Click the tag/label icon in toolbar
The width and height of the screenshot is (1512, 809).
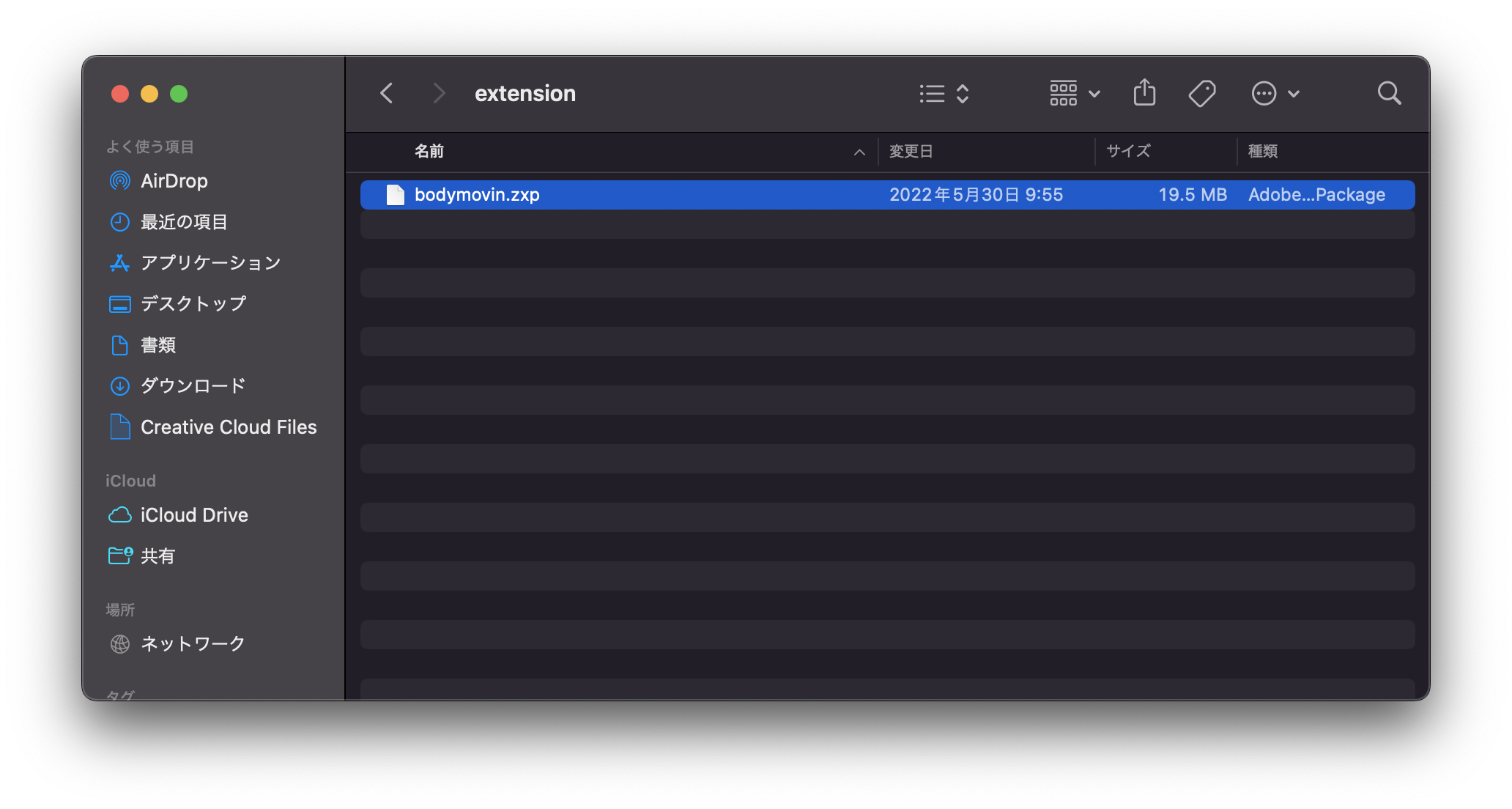pyautogui.click(x=1200, y=94)
